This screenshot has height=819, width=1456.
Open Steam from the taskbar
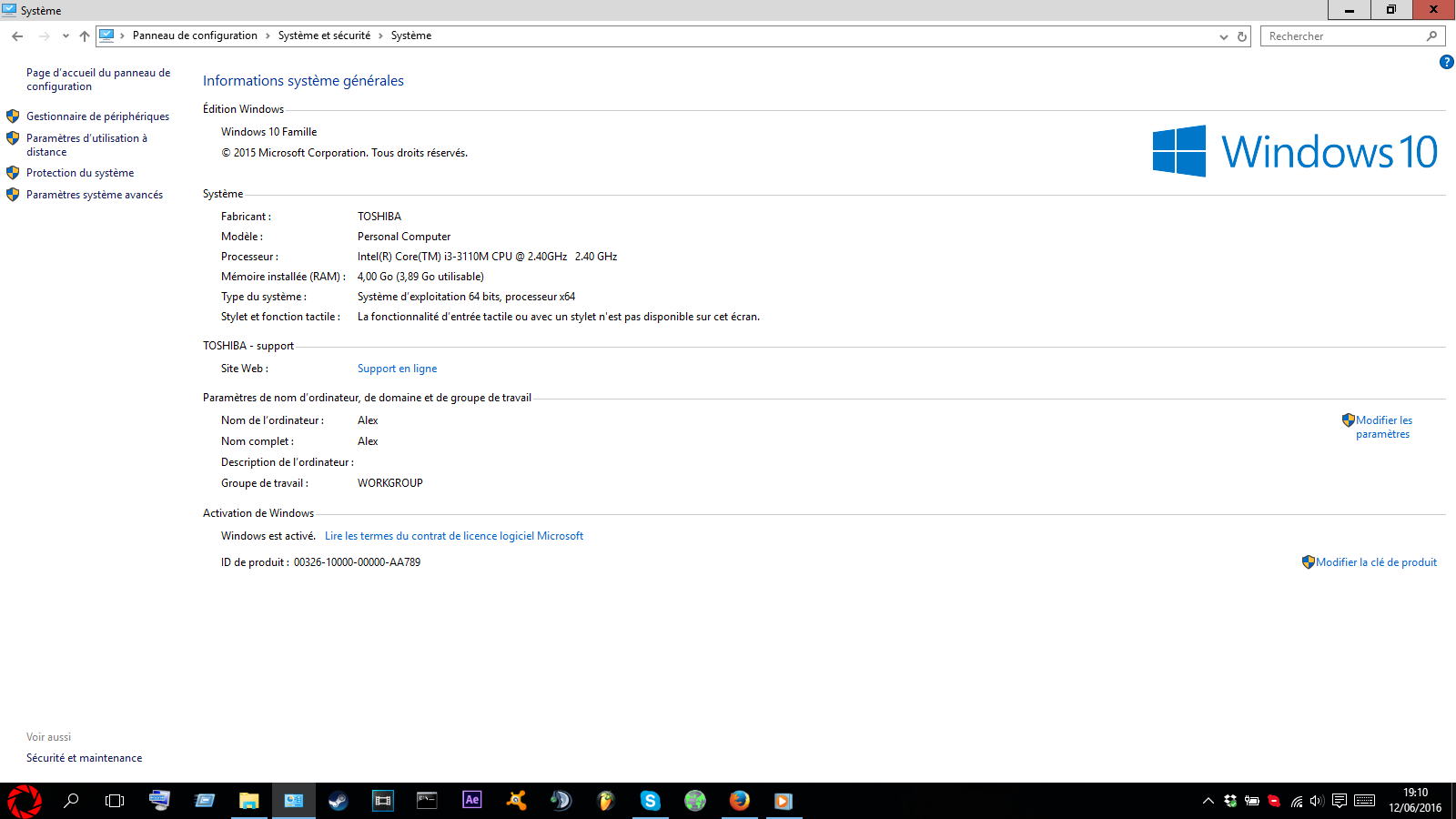pyautogui.click(x=338, y=801)
